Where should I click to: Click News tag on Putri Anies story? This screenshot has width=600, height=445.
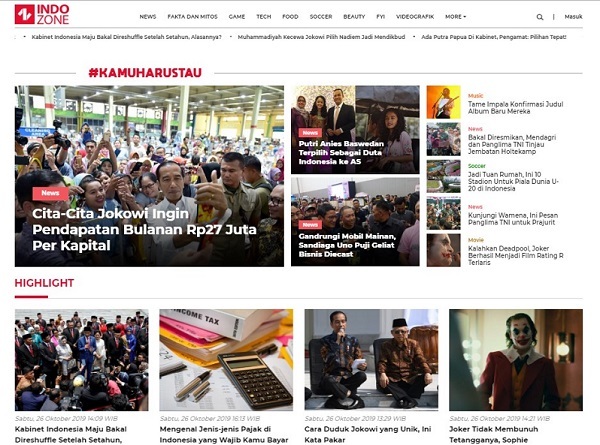tap(310, 133)
